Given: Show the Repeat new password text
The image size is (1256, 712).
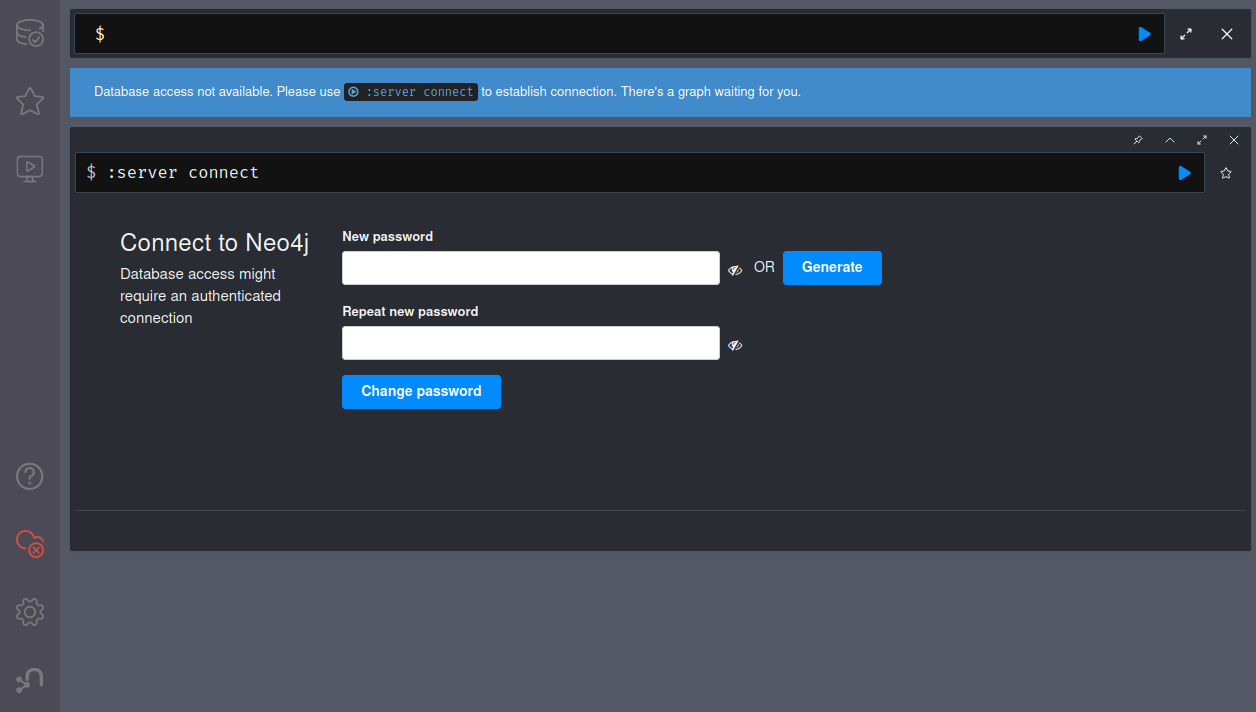Looking at the screenshot, I should [735, 345].
